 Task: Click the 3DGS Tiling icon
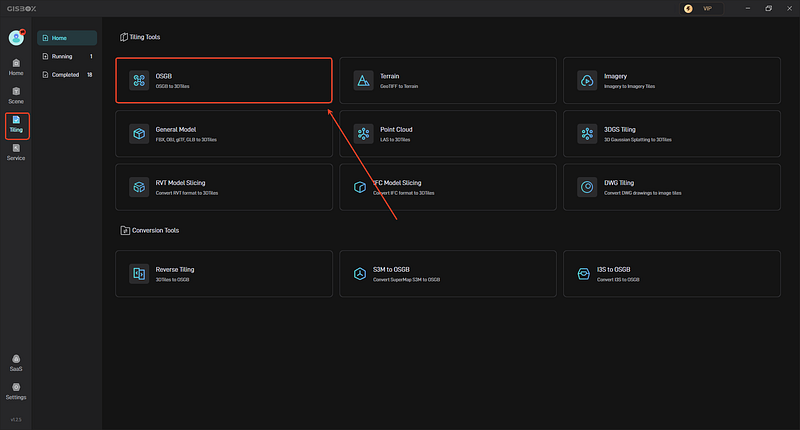587,134
